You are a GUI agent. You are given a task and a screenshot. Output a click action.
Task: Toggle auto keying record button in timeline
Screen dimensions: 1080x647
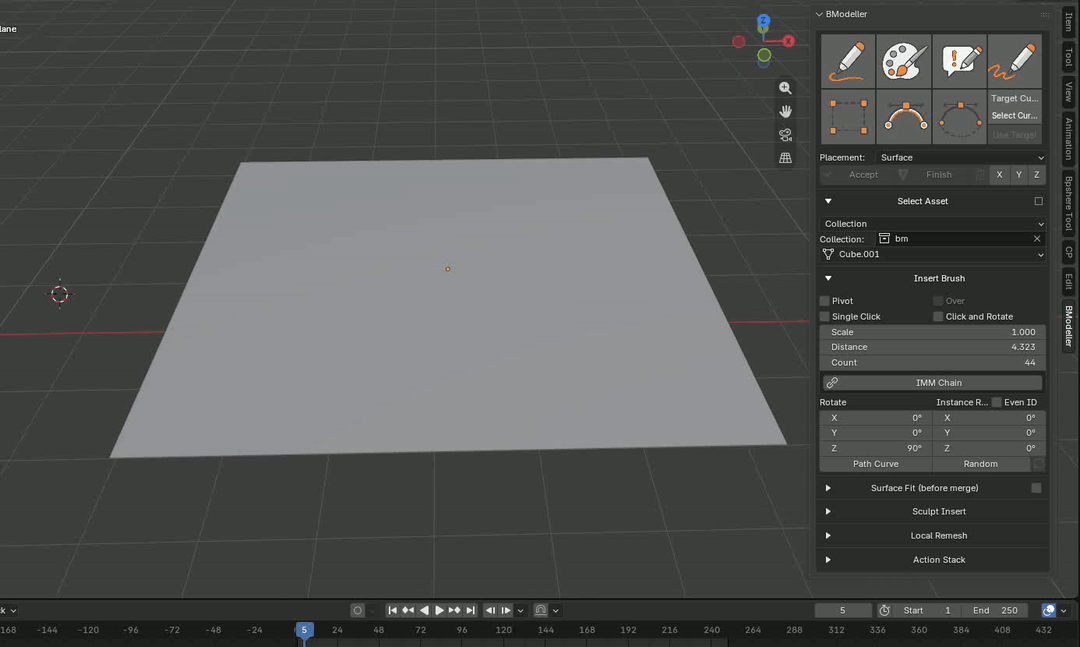[357, 610]
